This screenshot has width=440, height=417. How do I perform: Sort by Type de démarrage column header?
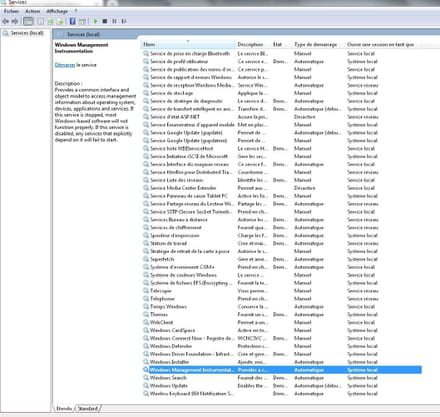pos(315,44)
